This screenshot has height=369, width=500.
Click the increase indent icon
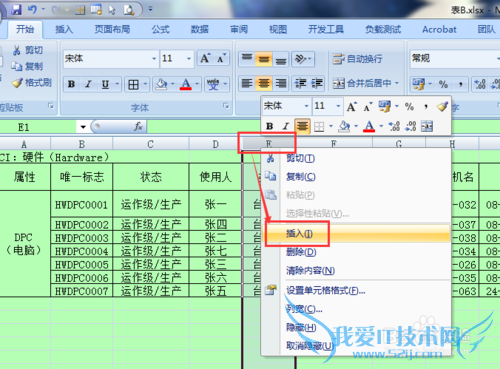point(317,83)
